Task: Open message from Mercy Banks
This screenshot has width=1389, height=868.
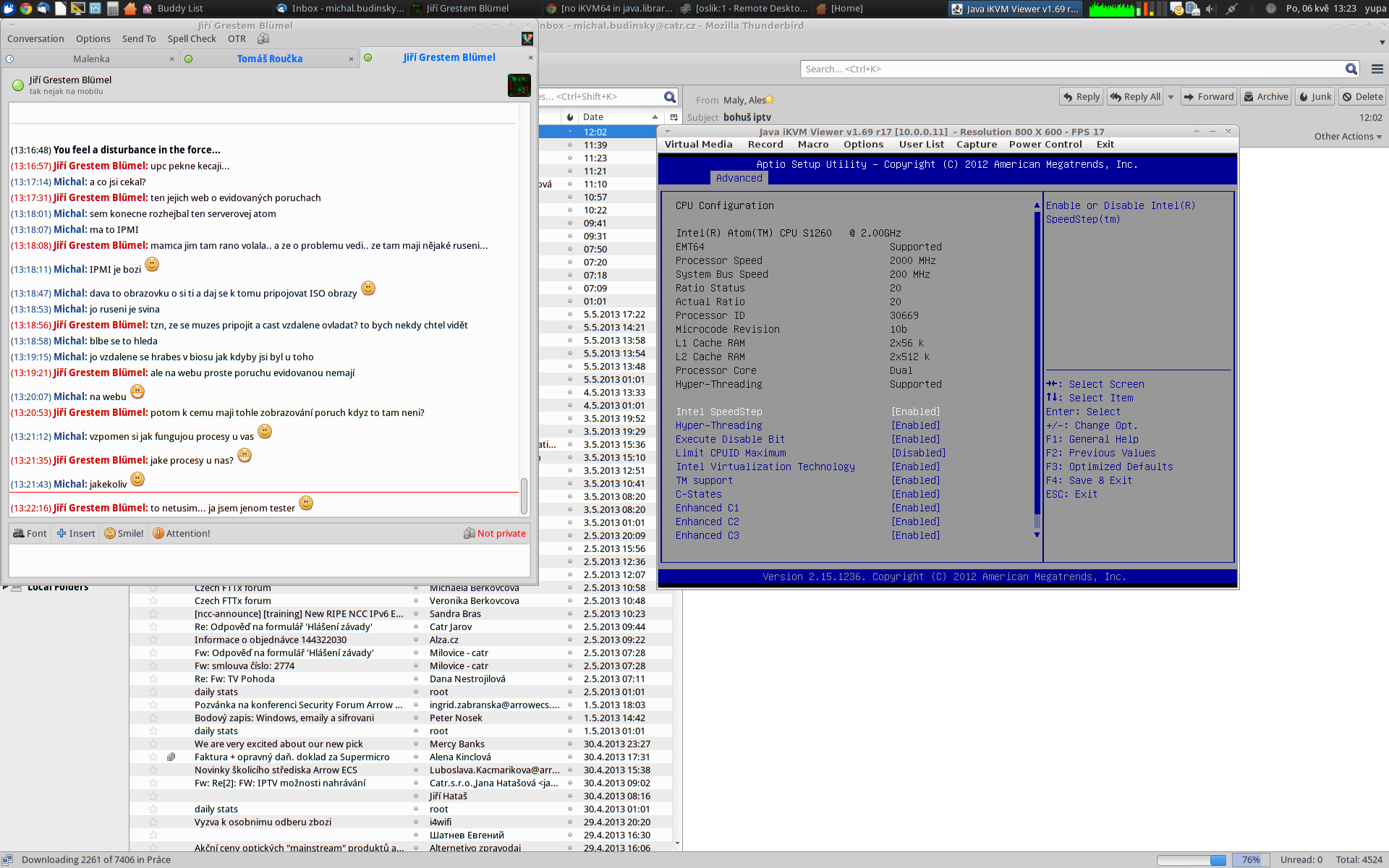Action: pyautogui.click(x=401, y=744)
